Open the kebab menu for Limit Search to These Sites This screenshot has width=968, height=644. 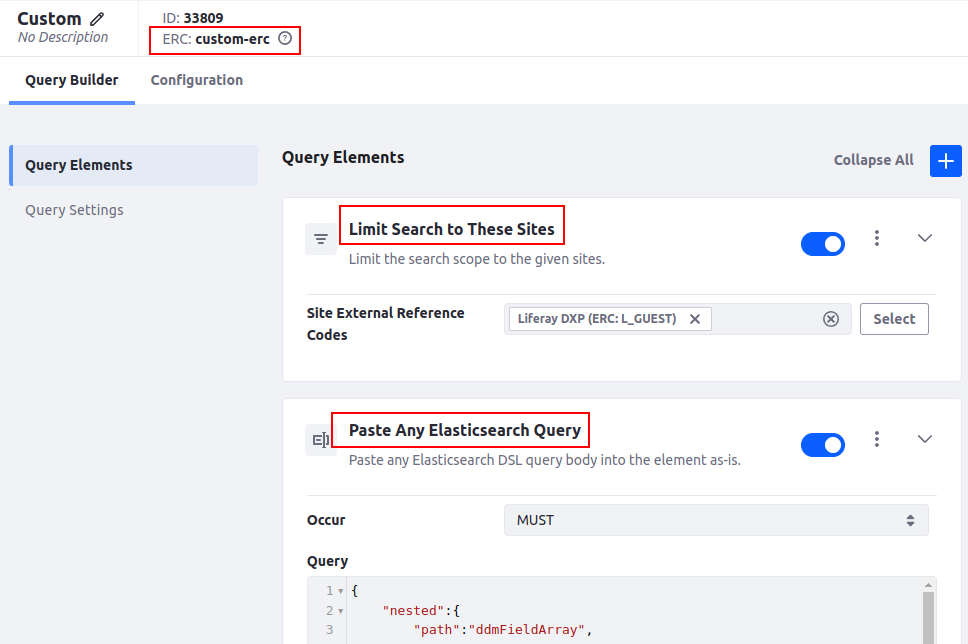coord(877,238)
